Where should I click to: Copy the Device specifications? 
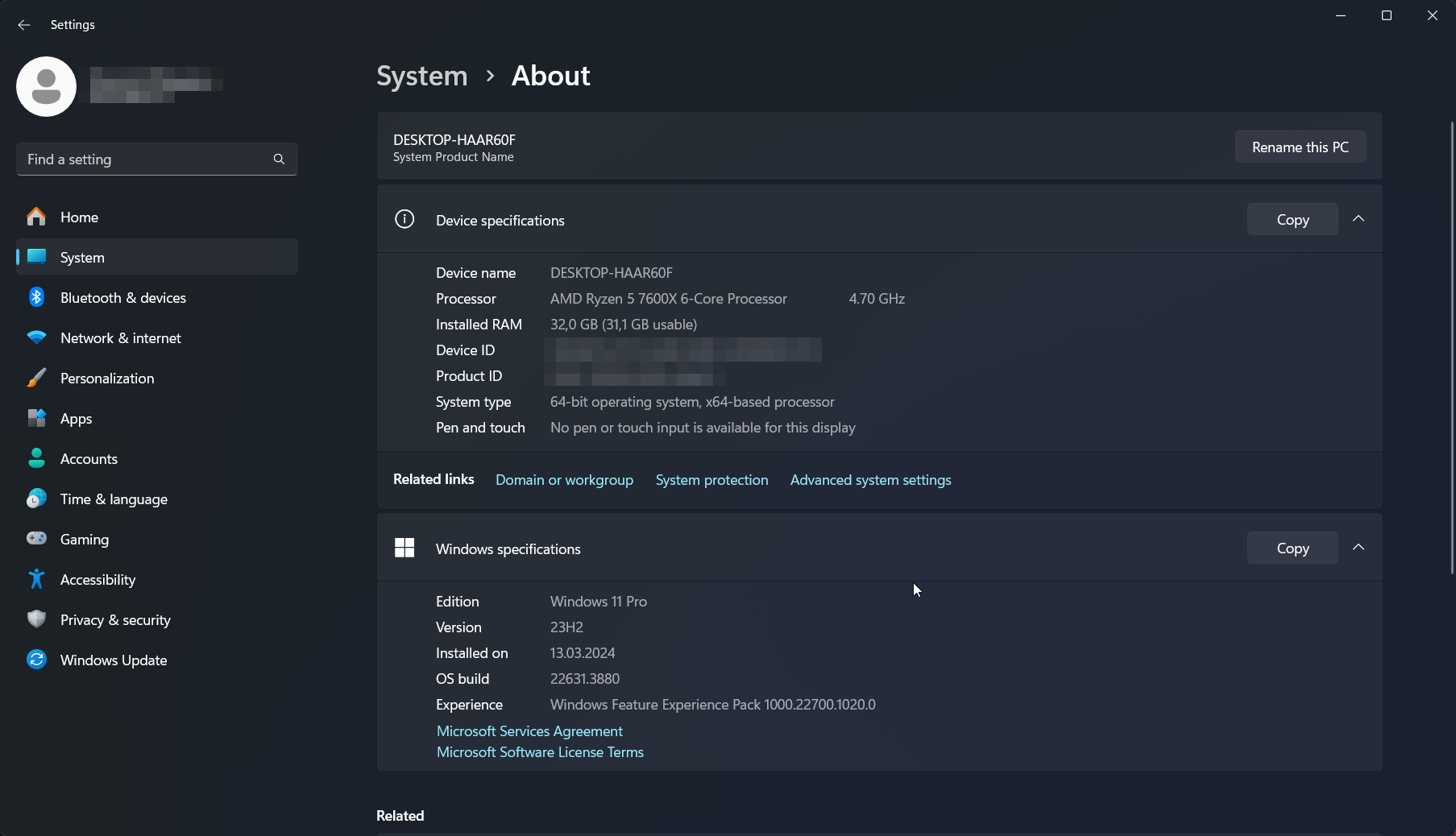point(1292,219)
